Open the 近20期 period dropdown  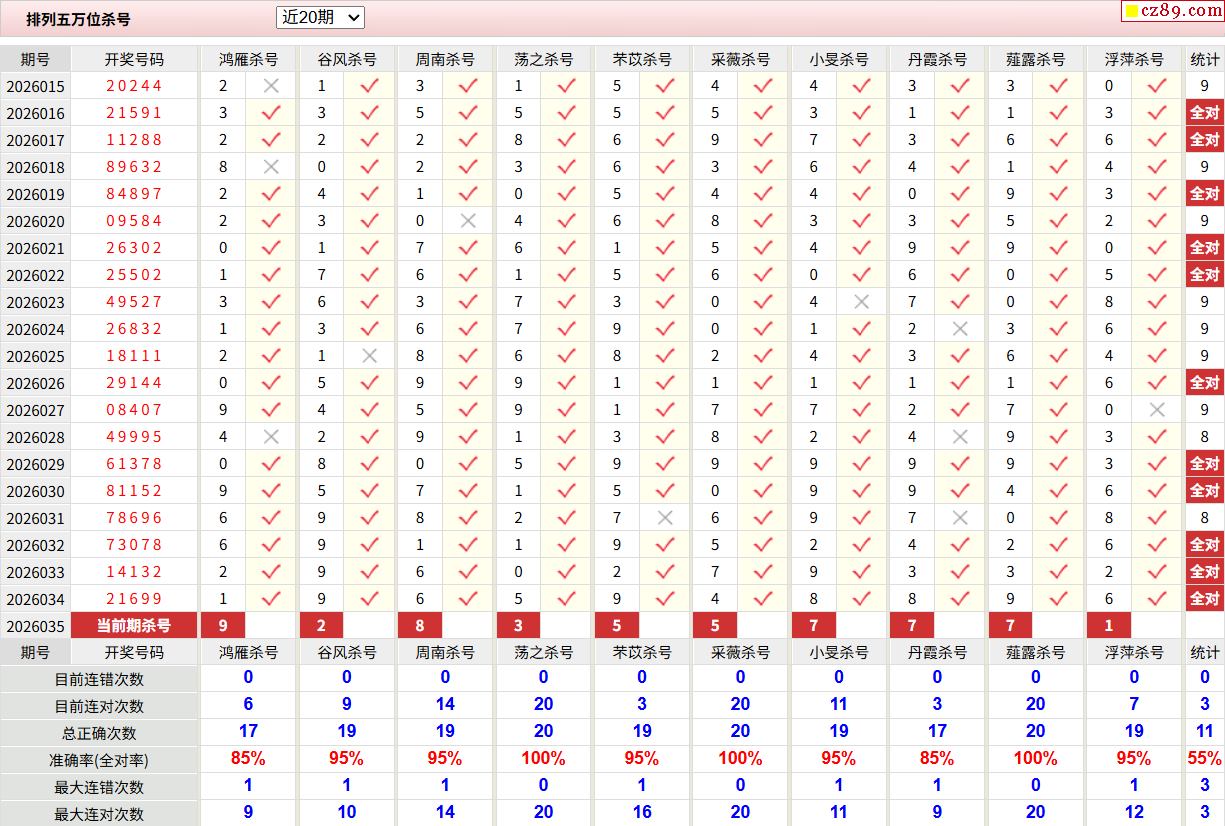320,17
